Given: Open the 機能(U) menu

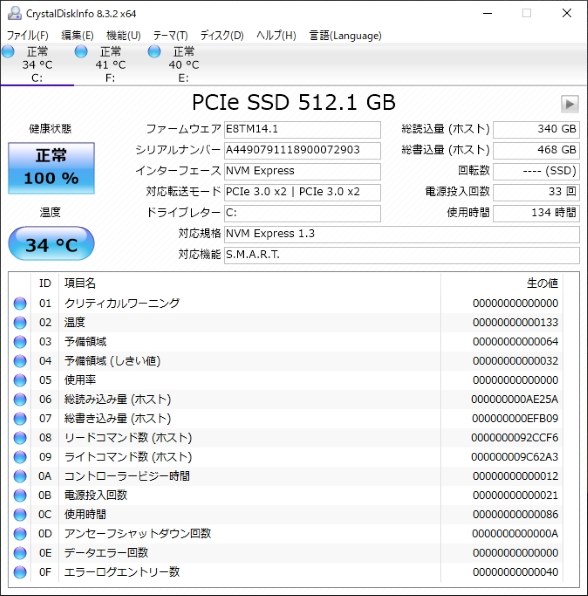Looking at the screenshot, I should click(x=124, y=36).
